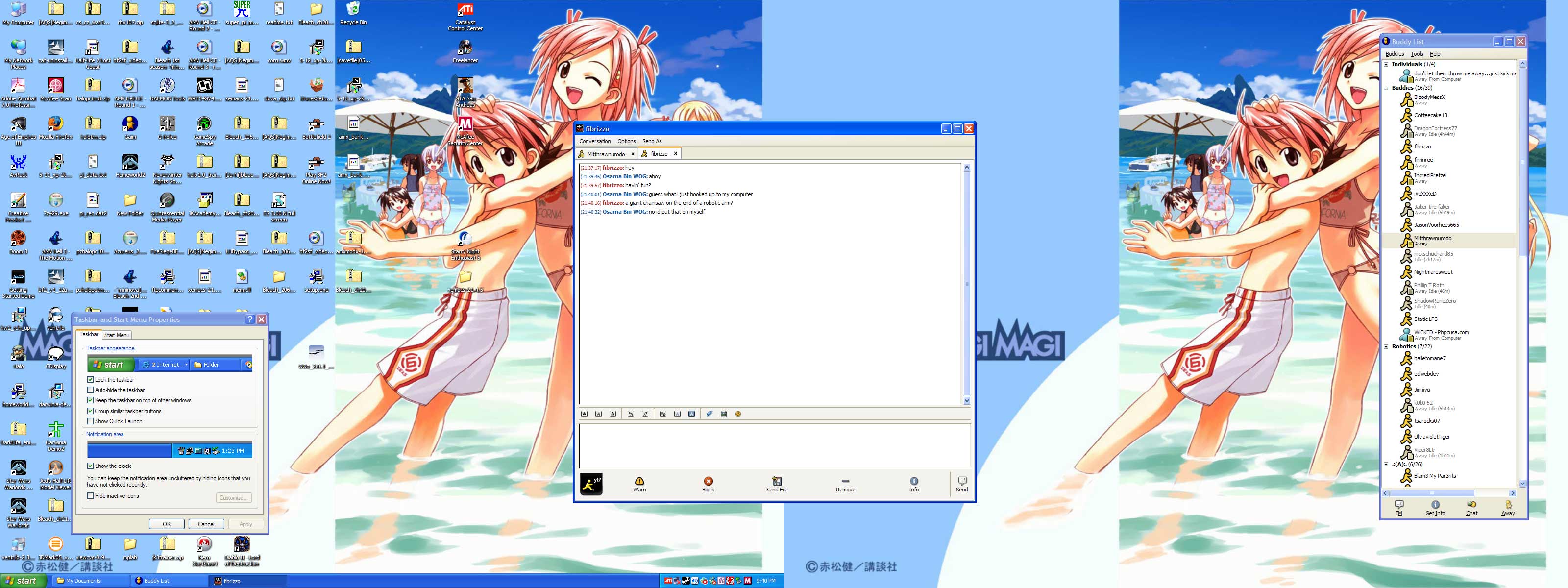
Task: Open the font face picker icon
Action: pos(663,414)
